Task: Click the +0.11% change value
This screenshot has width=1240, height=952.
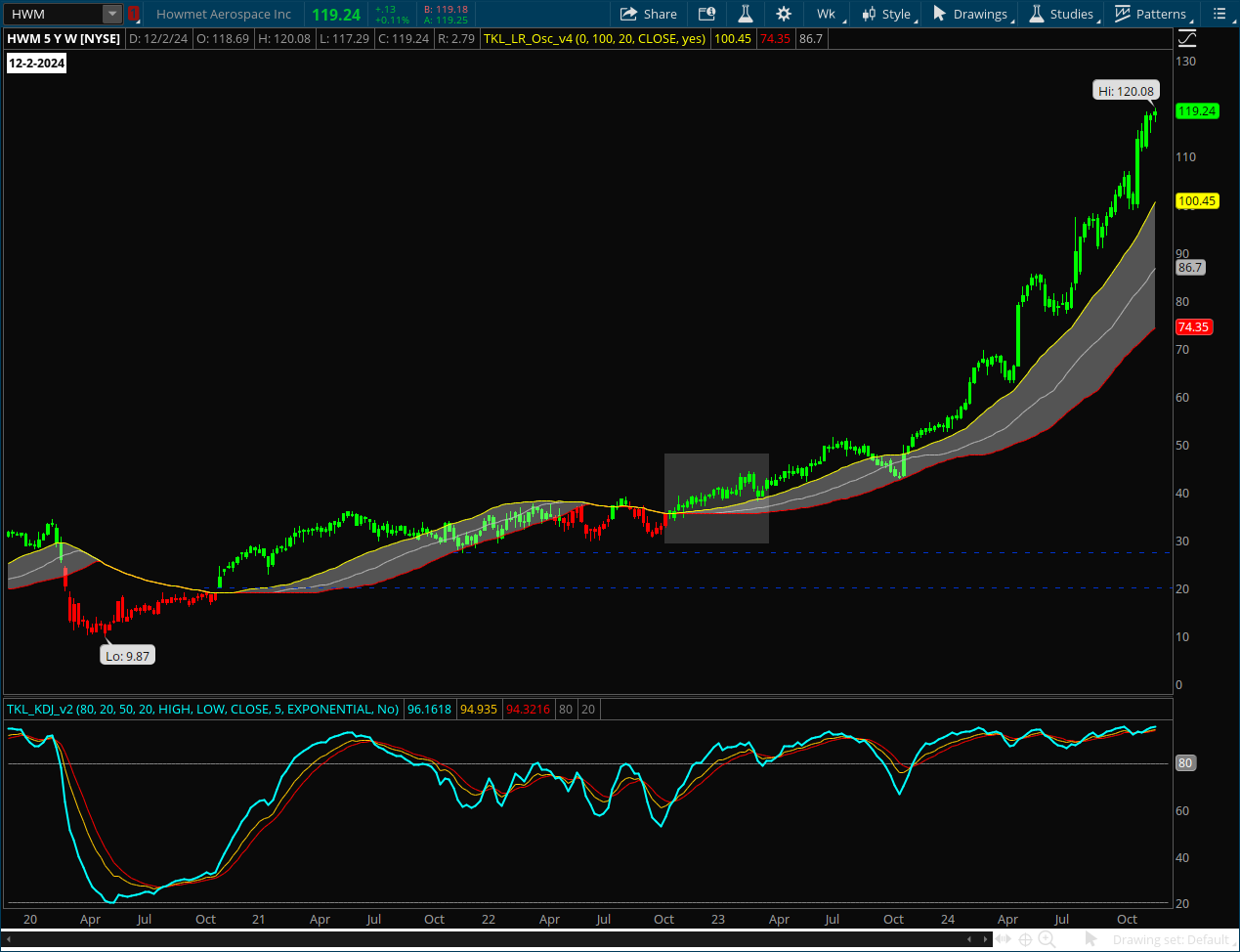Action: coord(392,20)
